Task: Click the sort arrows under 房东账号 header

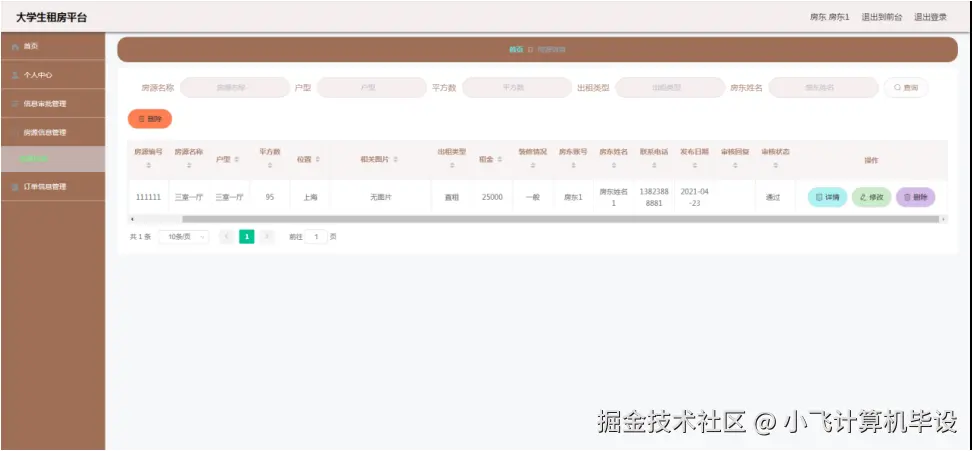Action: coord(573,166)
